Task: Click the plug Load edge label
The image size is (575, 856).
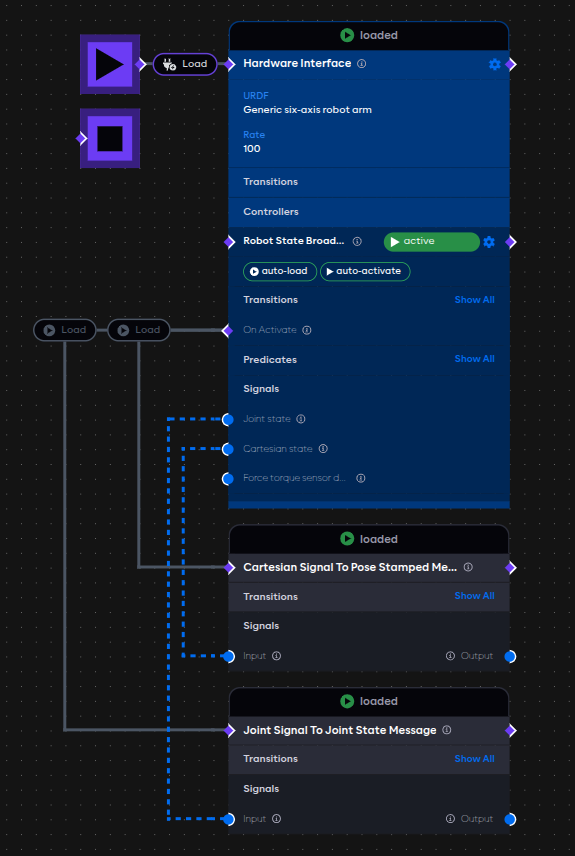Action: (x=185, y=64)
